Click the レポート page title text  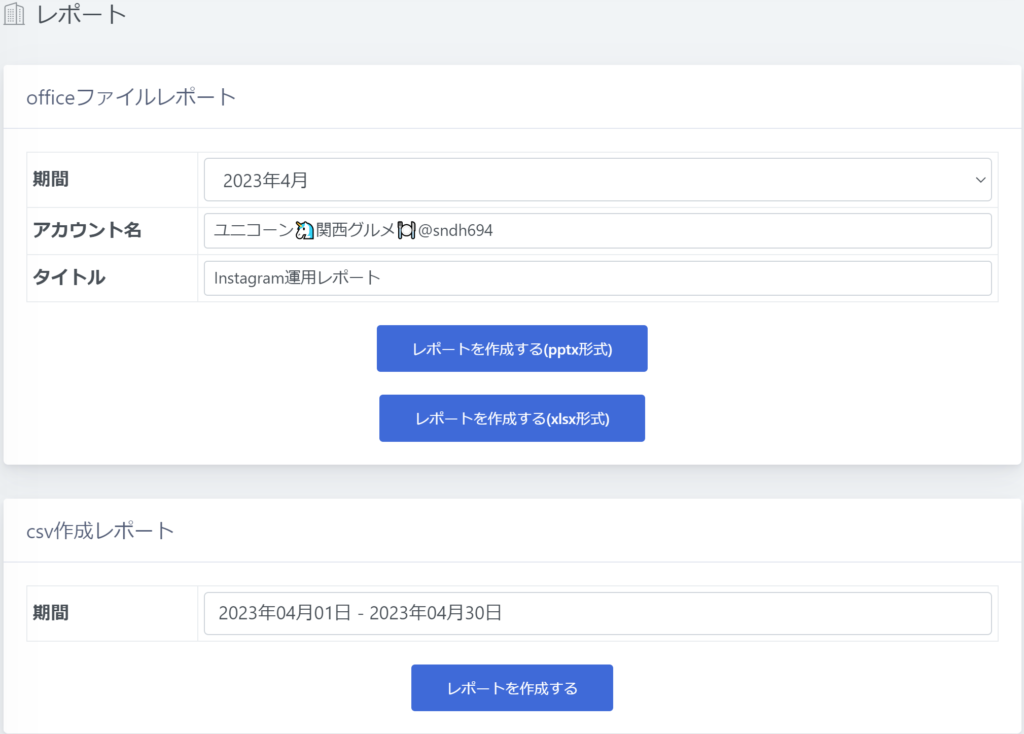tap(82, 15)
